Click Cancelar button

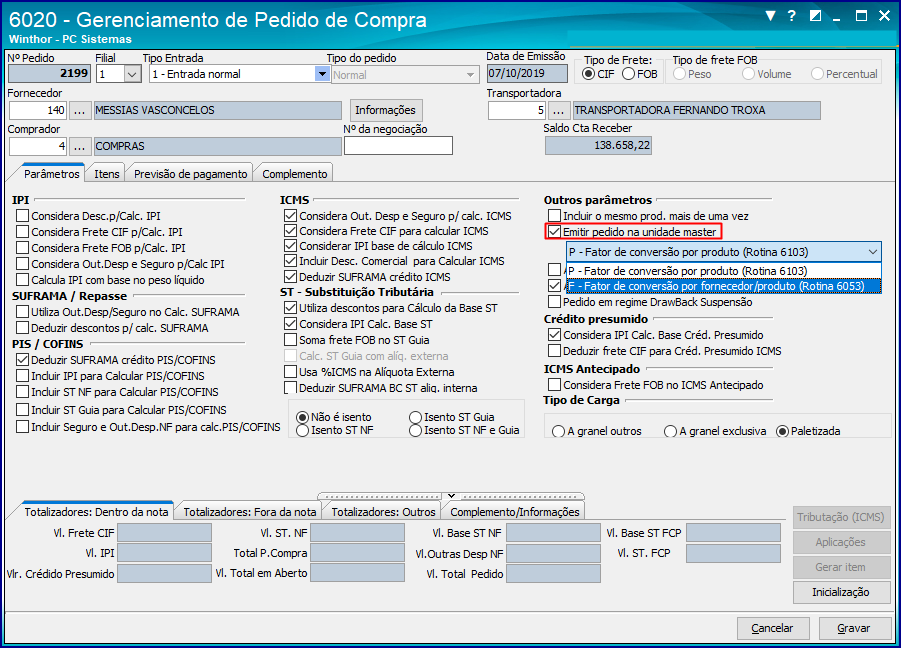click(x=772, y=628)
